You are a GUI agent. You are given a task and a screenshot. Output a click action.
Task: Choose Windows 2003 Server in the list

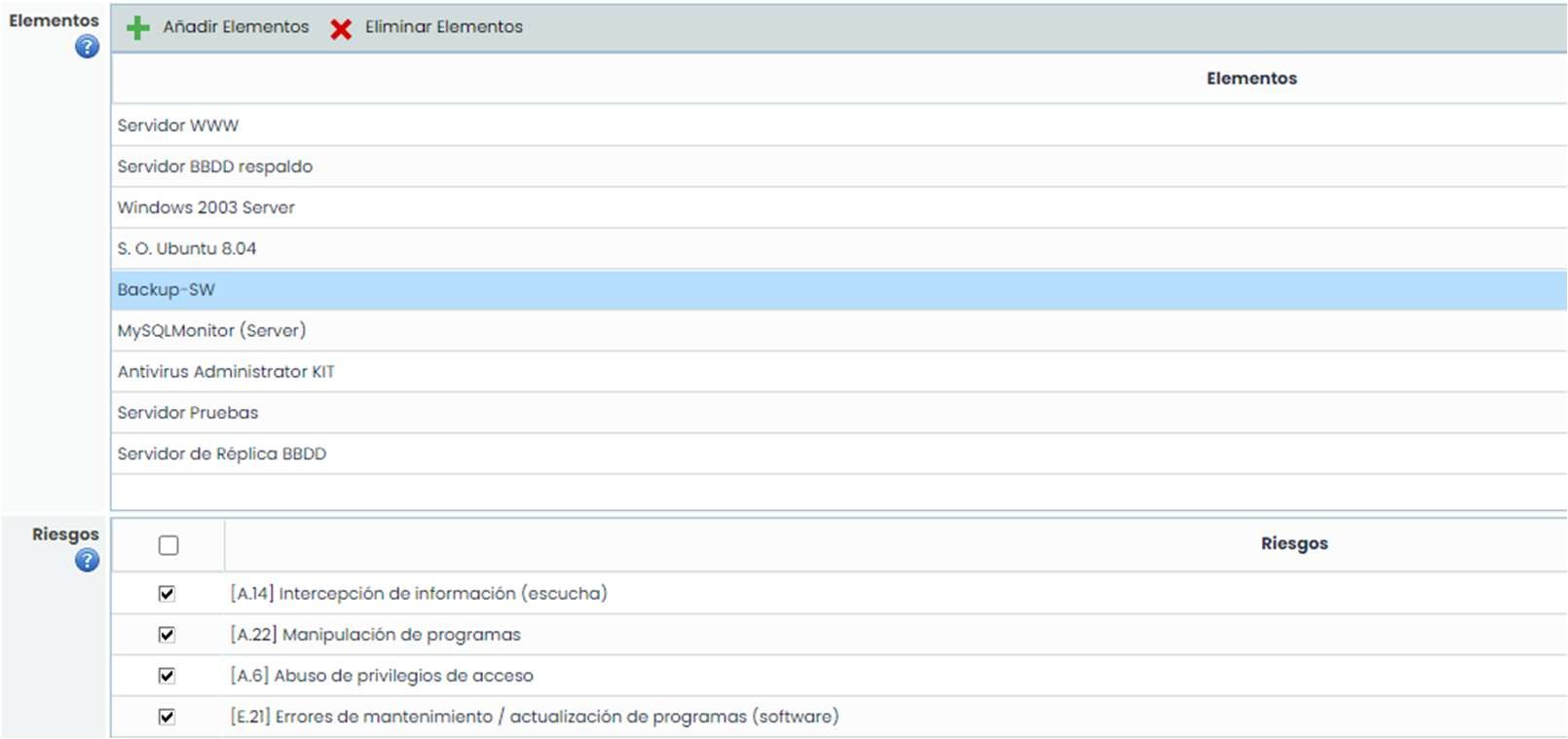[206, 207]
